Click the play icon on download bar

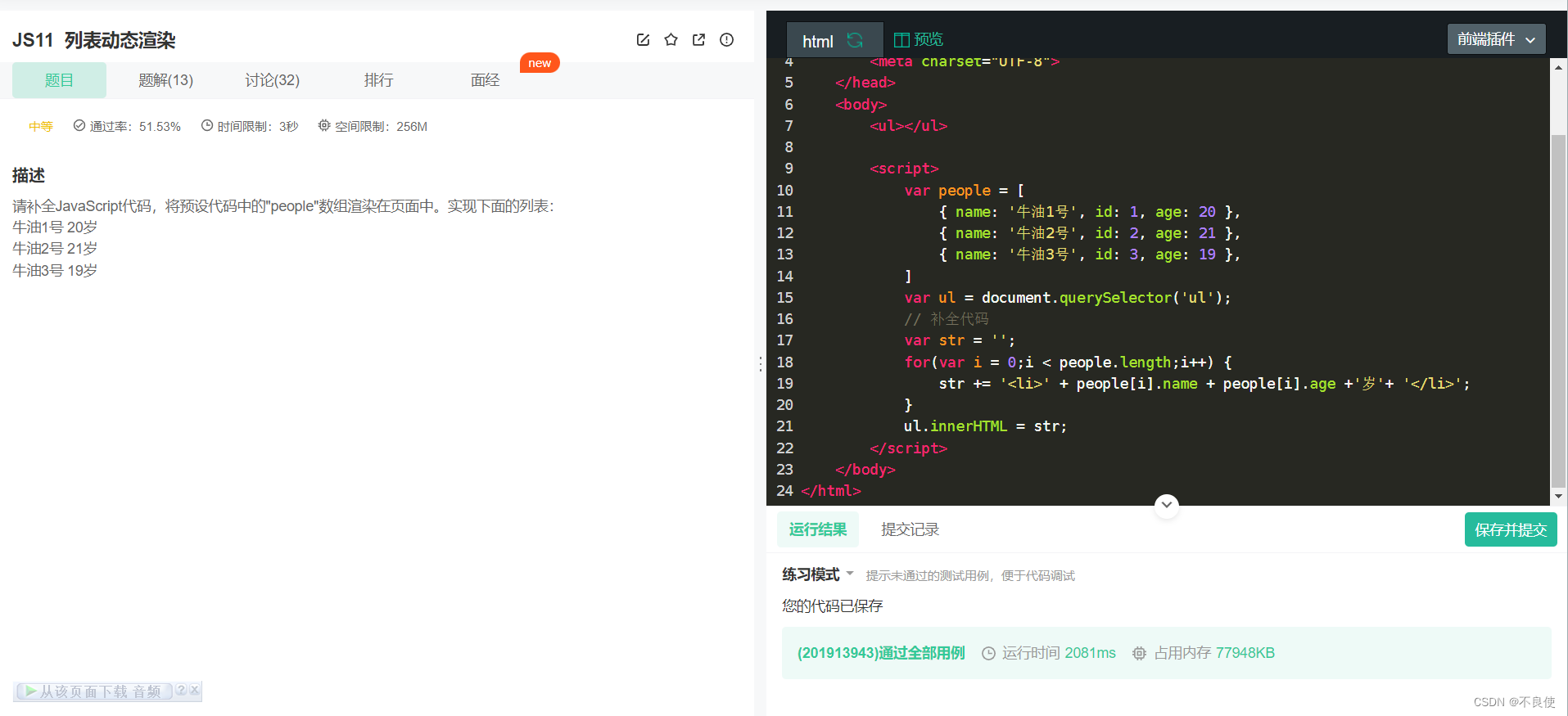pyautogui.click(x=29, y=691)
